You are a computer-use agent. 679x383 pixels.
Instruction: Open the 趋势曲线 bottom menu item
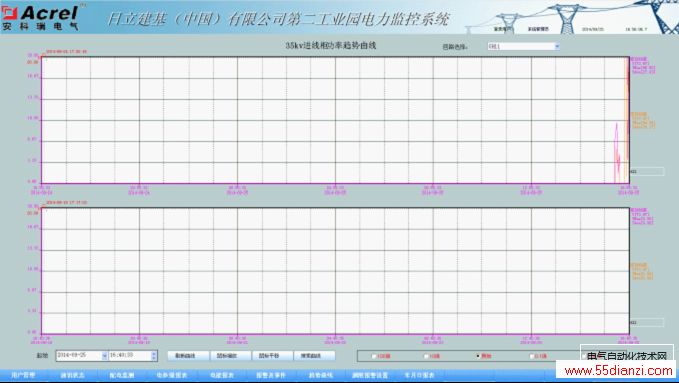coord(321,375)
